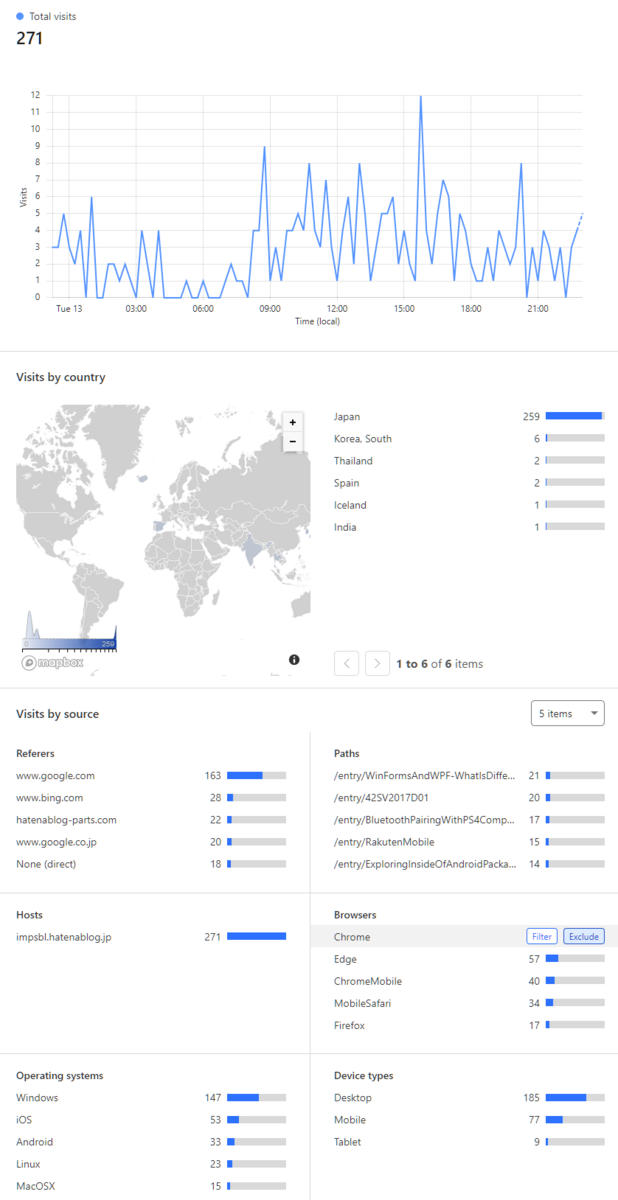This screenshot has width=618, height=1200.
Task: Select the Firefox browser row
Action: 469,1025
